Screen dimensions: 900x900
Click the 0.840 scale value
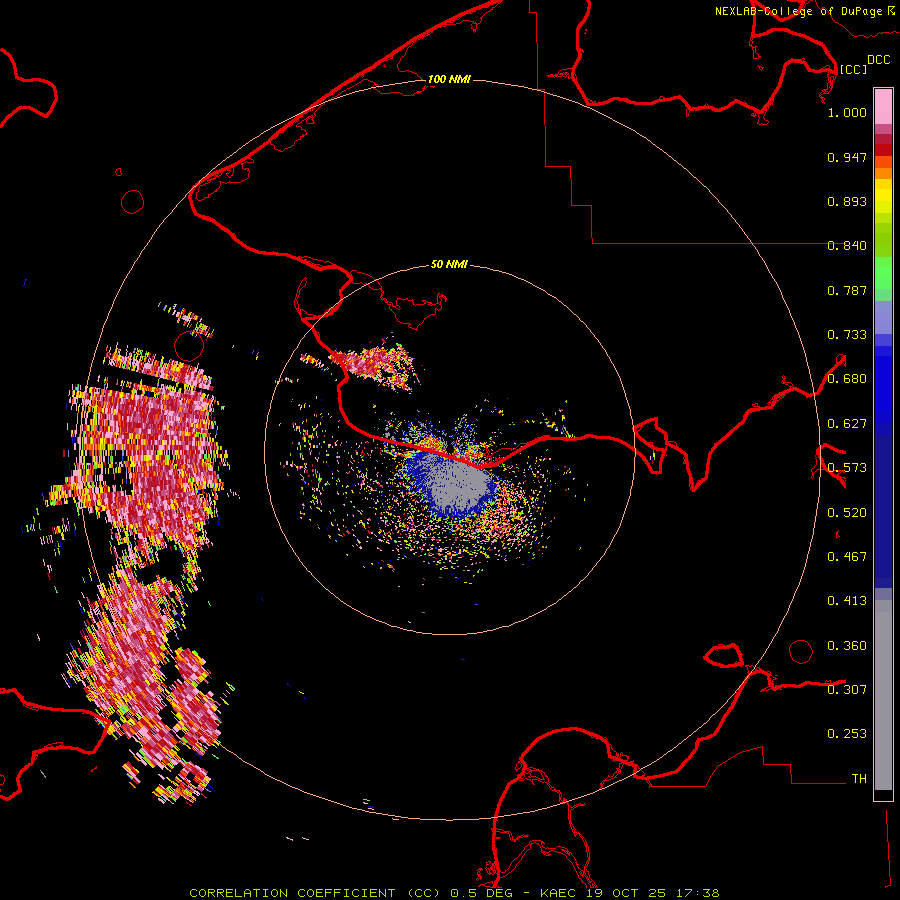point(847,246)
